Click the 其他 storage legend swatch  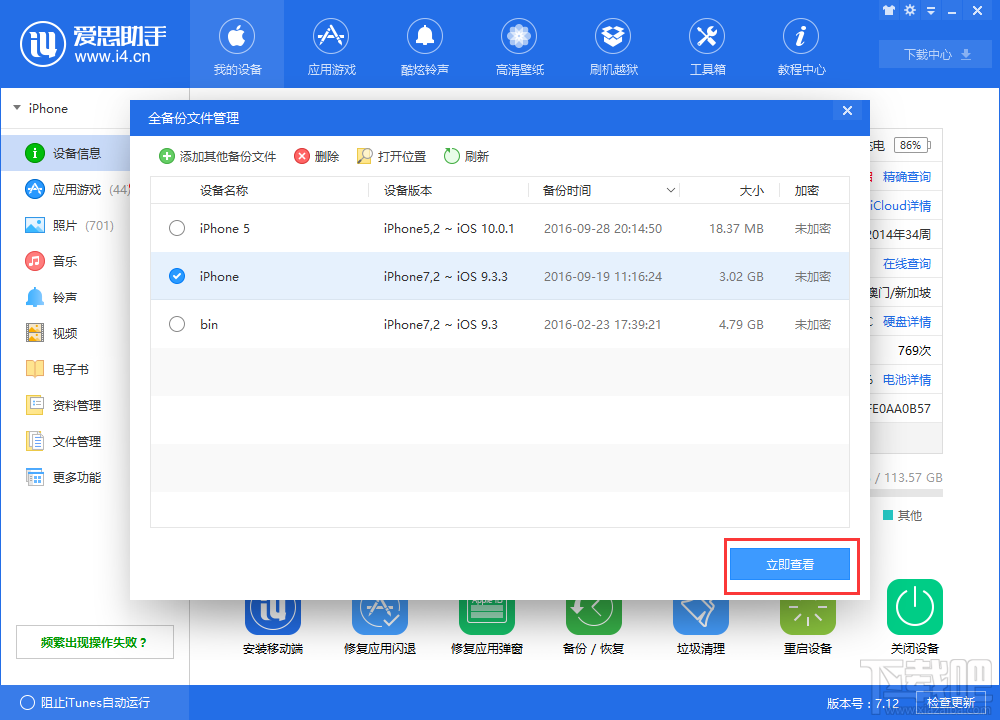click(x=888, y=515)
